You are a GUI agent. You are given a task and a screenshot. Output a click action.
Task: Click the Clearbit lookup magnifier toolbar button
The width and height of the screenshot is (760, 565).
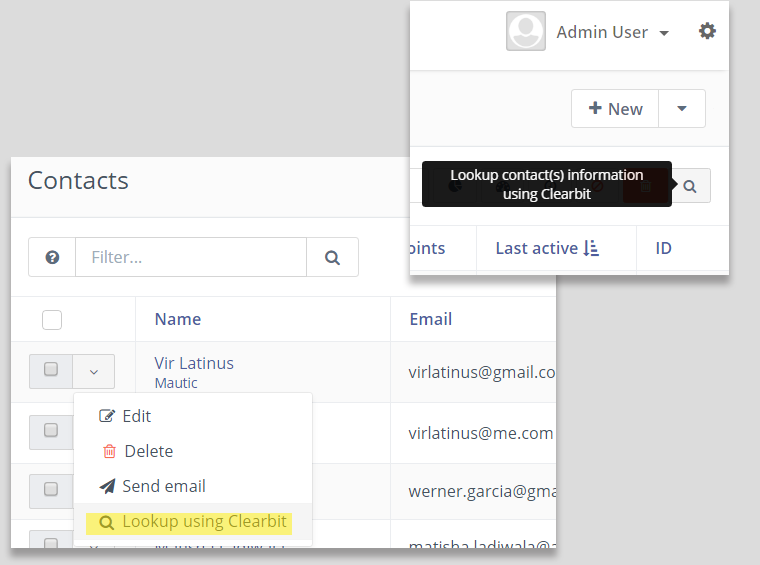(x=690, y=186)
